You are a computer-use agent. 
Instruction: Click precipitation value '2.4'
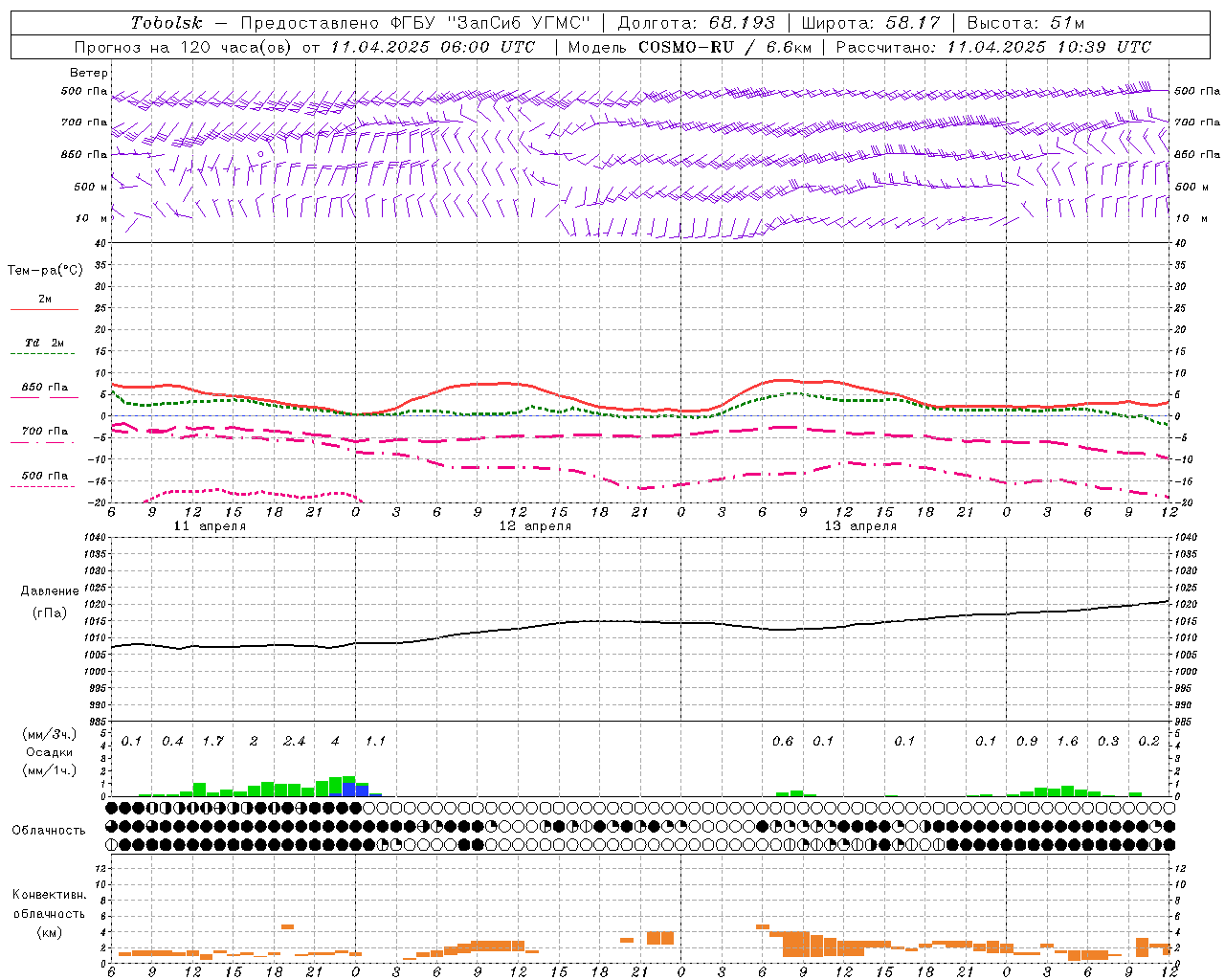coord(294,742)
